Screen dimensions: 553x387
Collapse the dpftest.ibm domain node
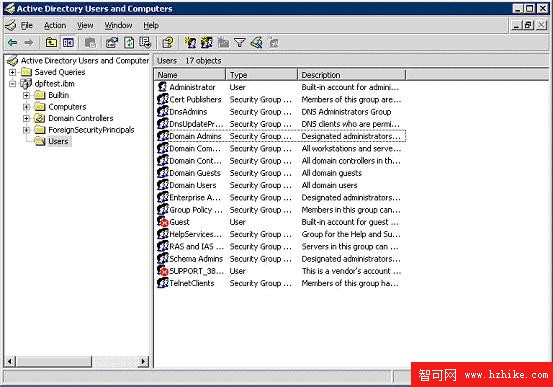tap(13, 84)
